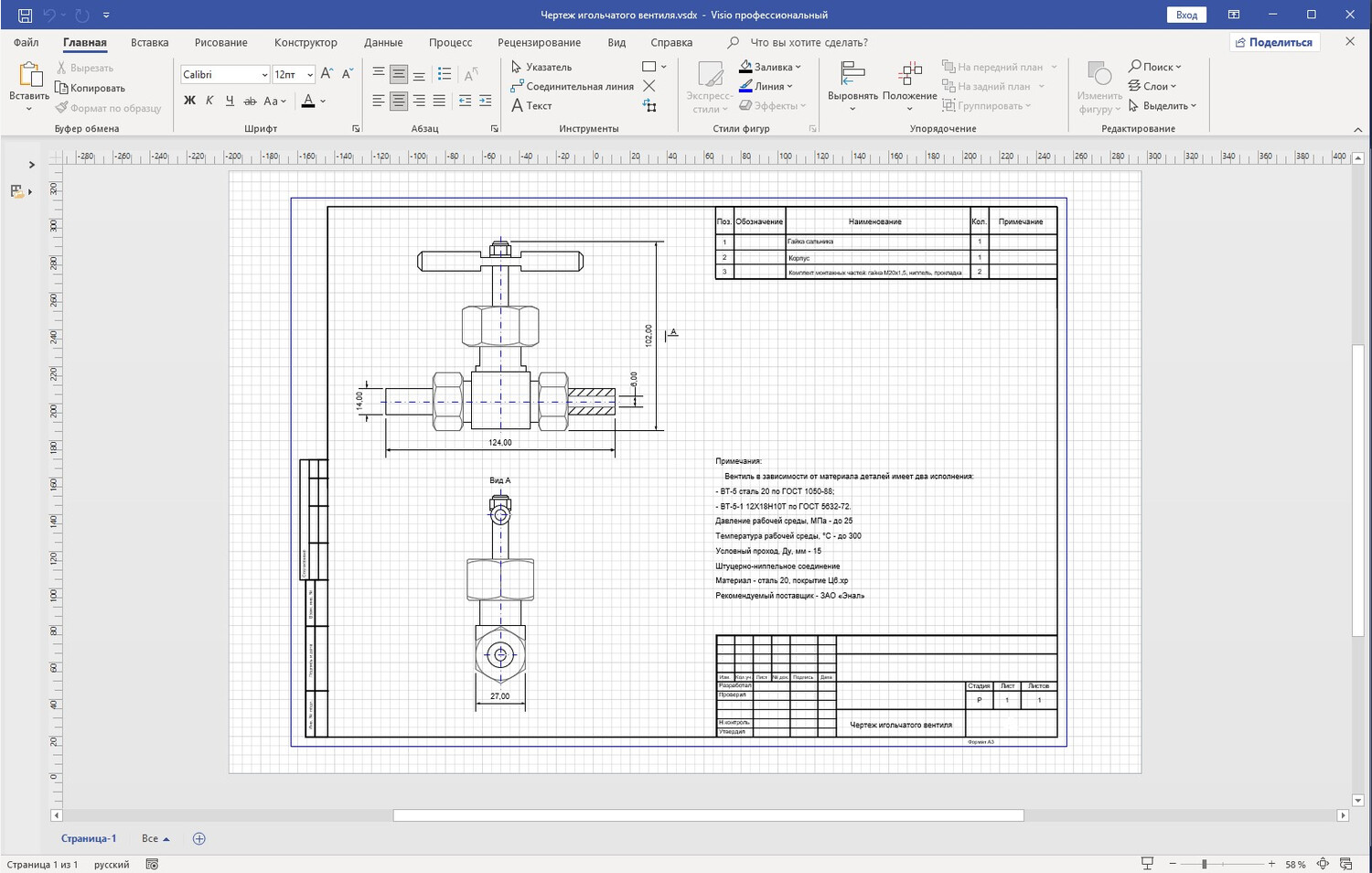
Task: Click the Copy (Копировать) icon
Action: pyautogui.click(x=62, y=88)
